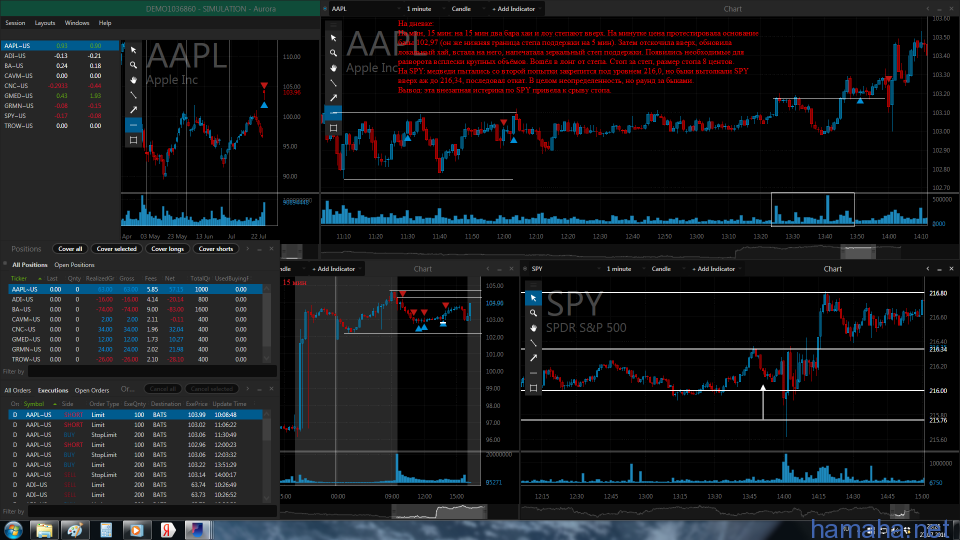The image size is (960, 540).
Task: Open File Explorer from the taskbar
Action: pyautogui.click(x=44, y=530)
